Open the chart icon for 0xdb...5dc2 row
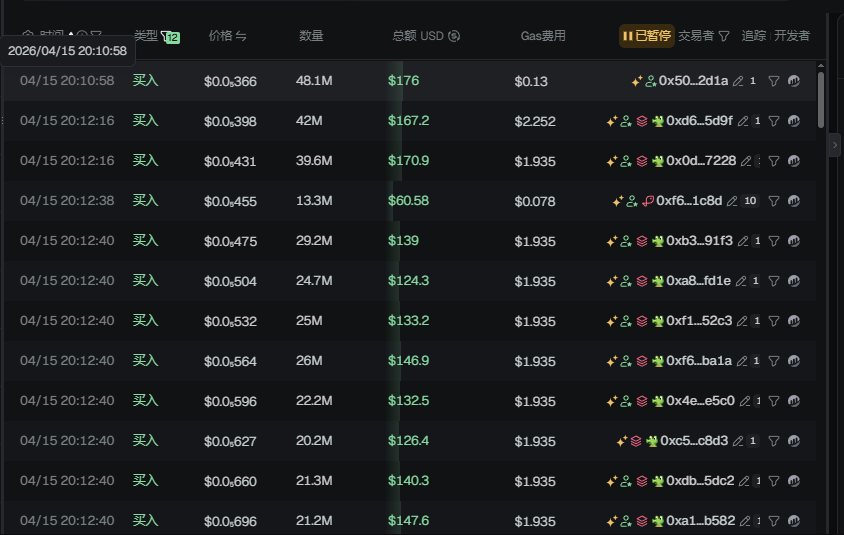 (794, 481)
